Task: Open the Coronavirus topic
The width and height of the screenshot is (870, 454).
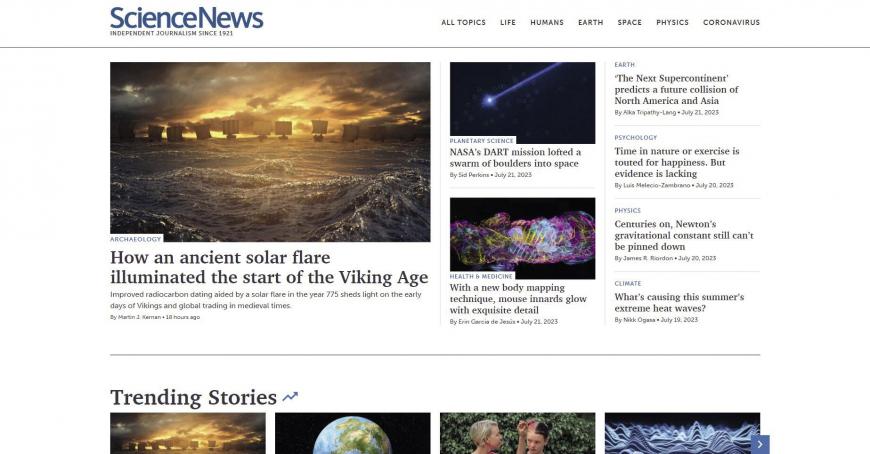Action: point(731,23)
